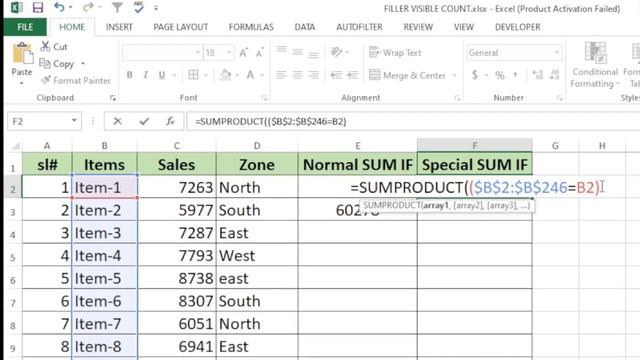
Task: Open the Font Color dropdown arrow
Action: coord(262,75)
